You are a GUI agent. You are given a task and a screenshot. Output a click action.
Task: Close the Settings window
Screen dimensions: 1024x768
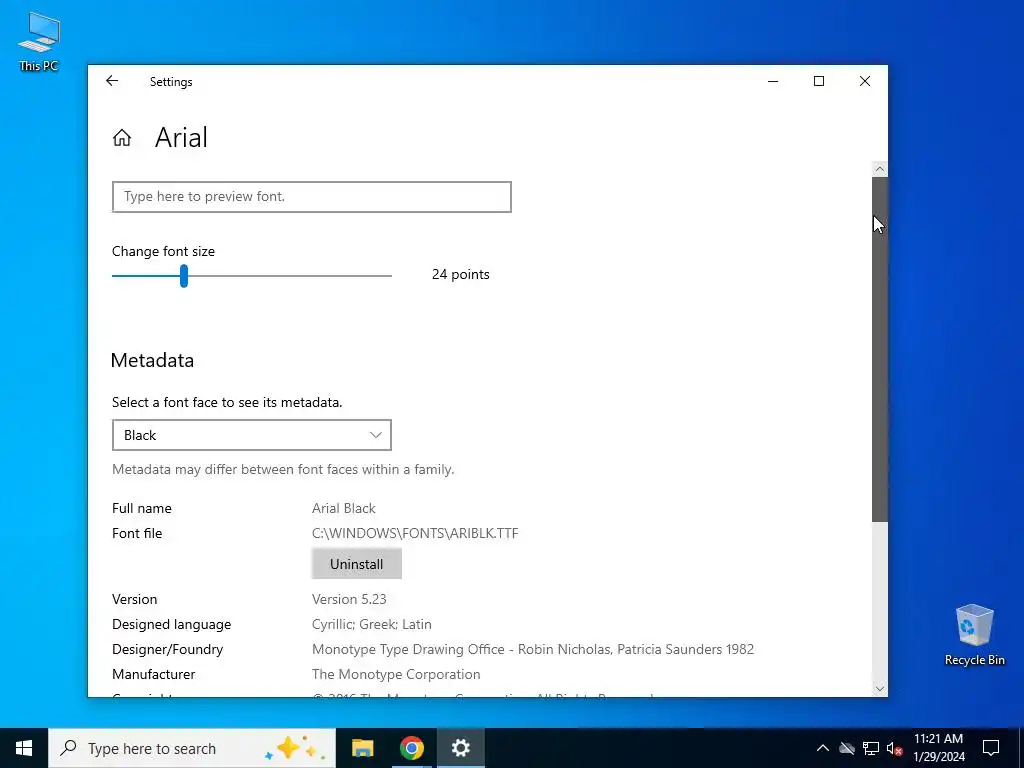[865, 81]
